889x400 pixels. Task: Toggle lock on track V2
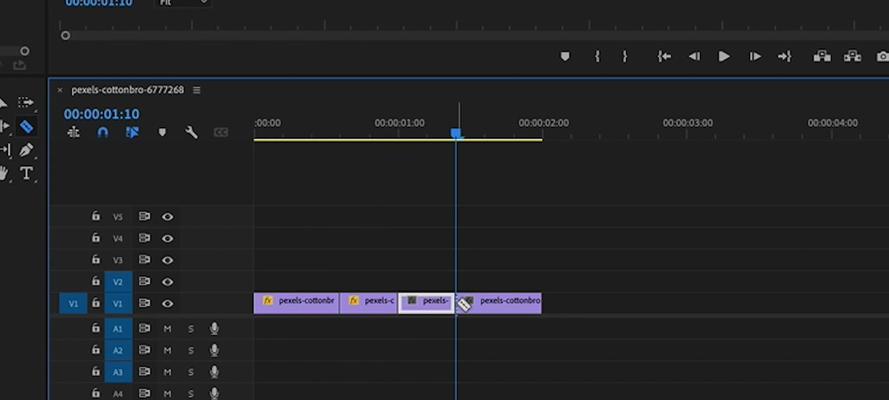[96, 281]
